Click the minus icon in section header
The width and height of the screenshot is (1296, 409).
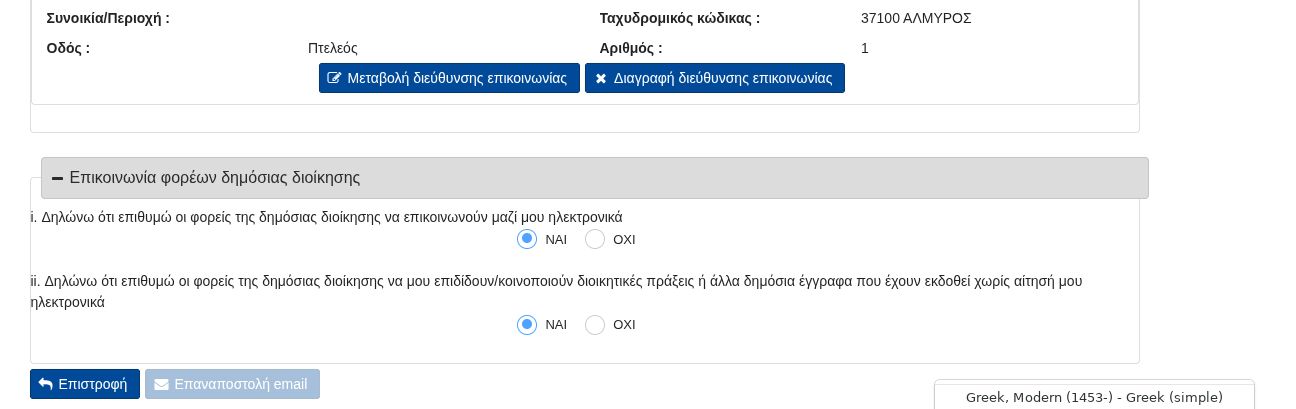pyautogui.click(x=57, y=178)
